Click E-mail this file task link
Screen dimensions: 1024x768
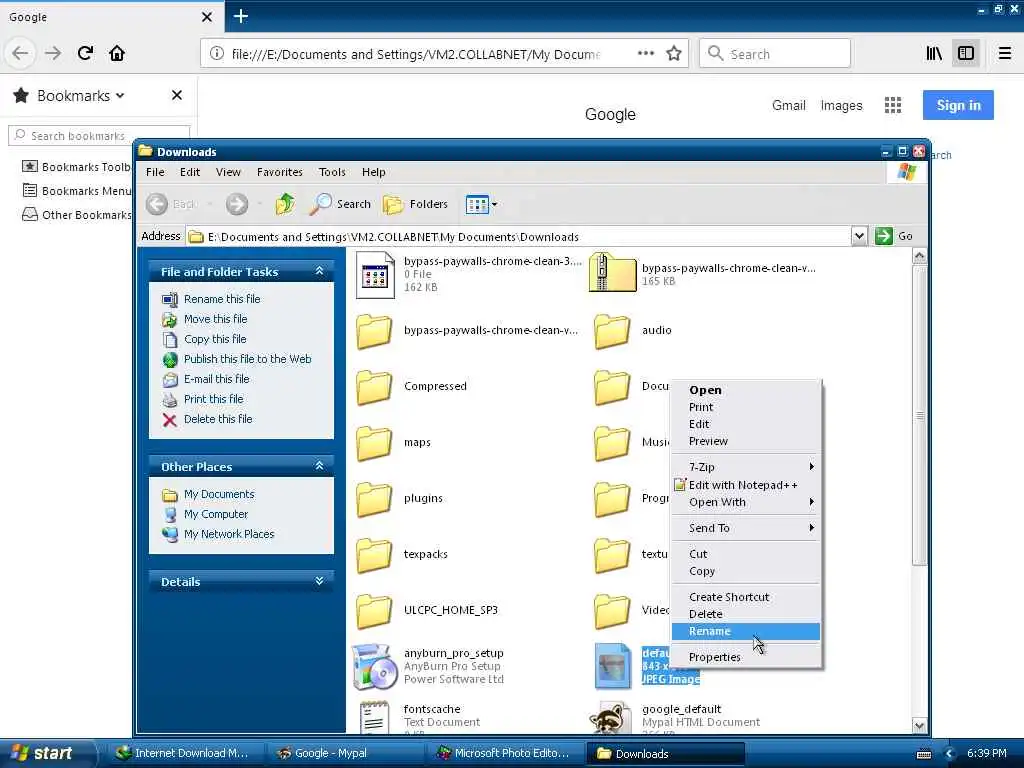217,379
